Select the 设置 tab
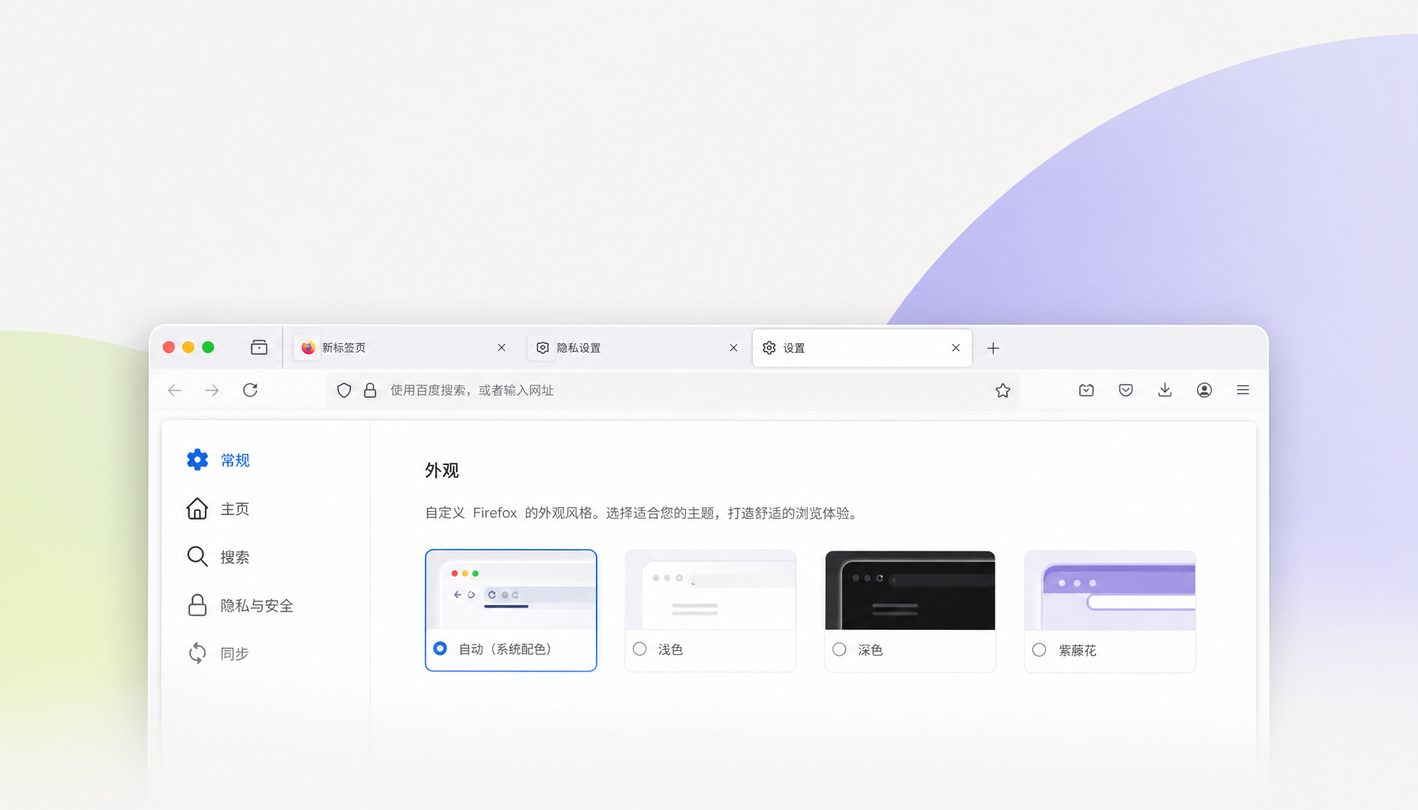Image resolution: width=1418 pixels, height=810 pixels. [x=862, y=348]
